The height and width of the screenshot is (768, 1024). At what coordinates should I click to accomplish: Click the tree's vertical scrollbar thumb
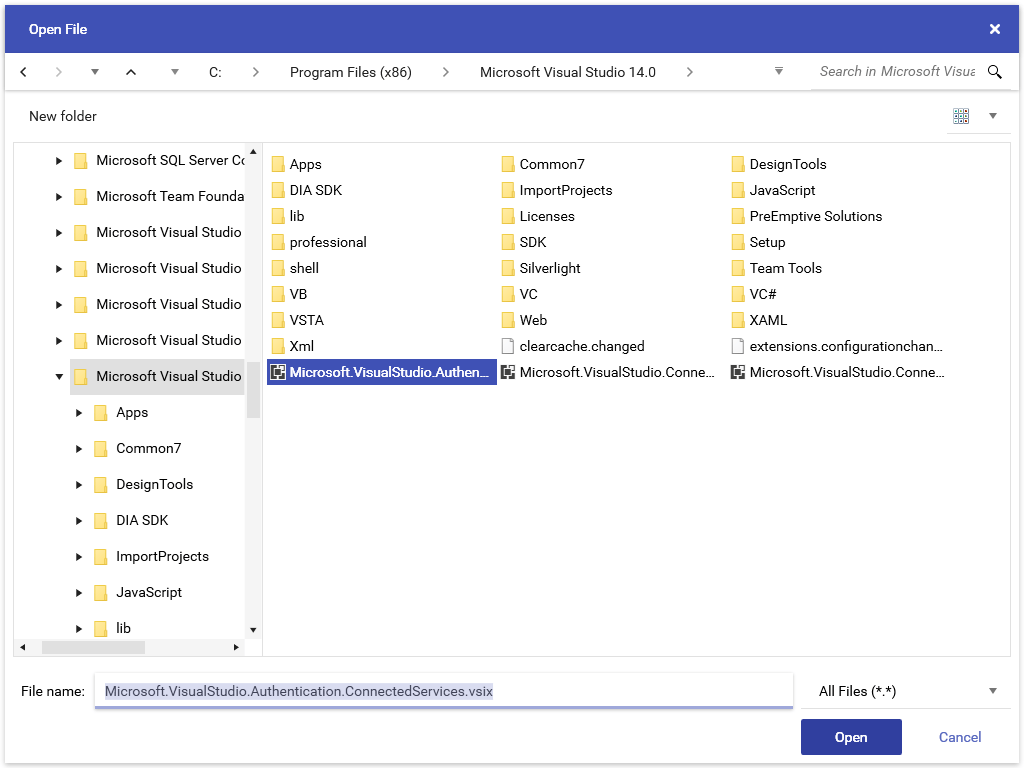[253, 389]
